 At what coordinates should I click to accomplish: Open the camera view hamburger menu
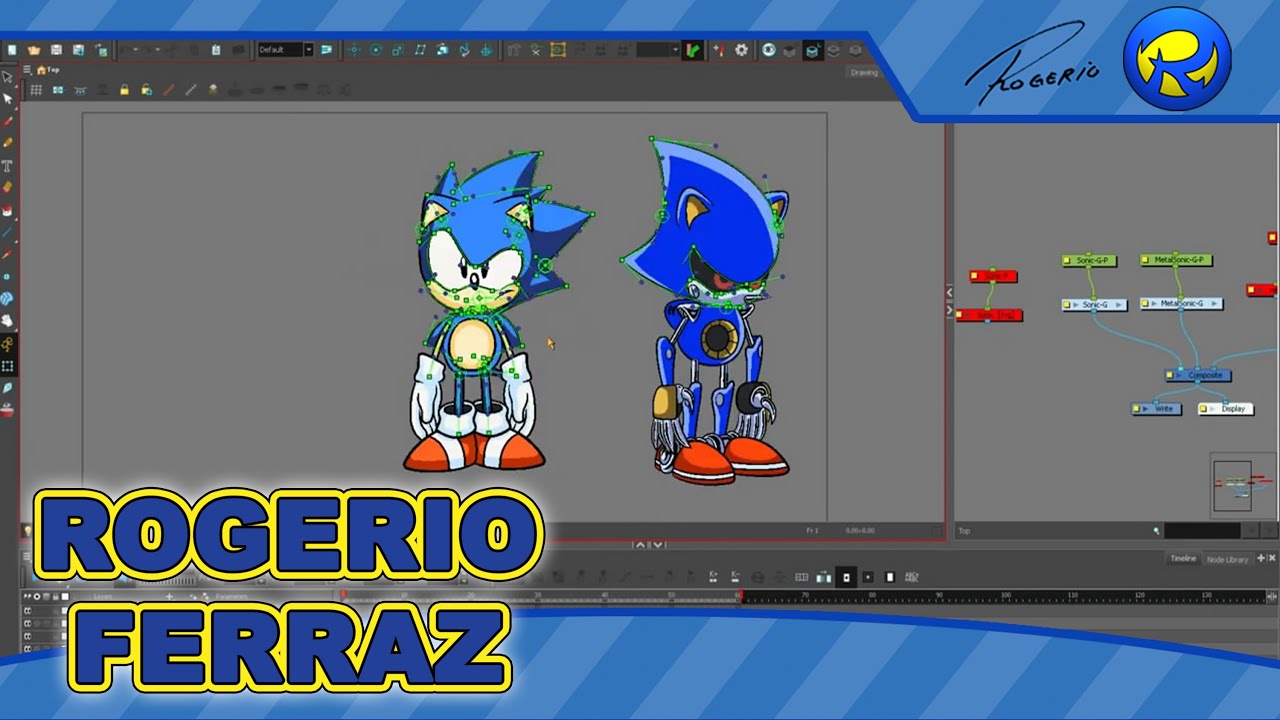(27, 70)
